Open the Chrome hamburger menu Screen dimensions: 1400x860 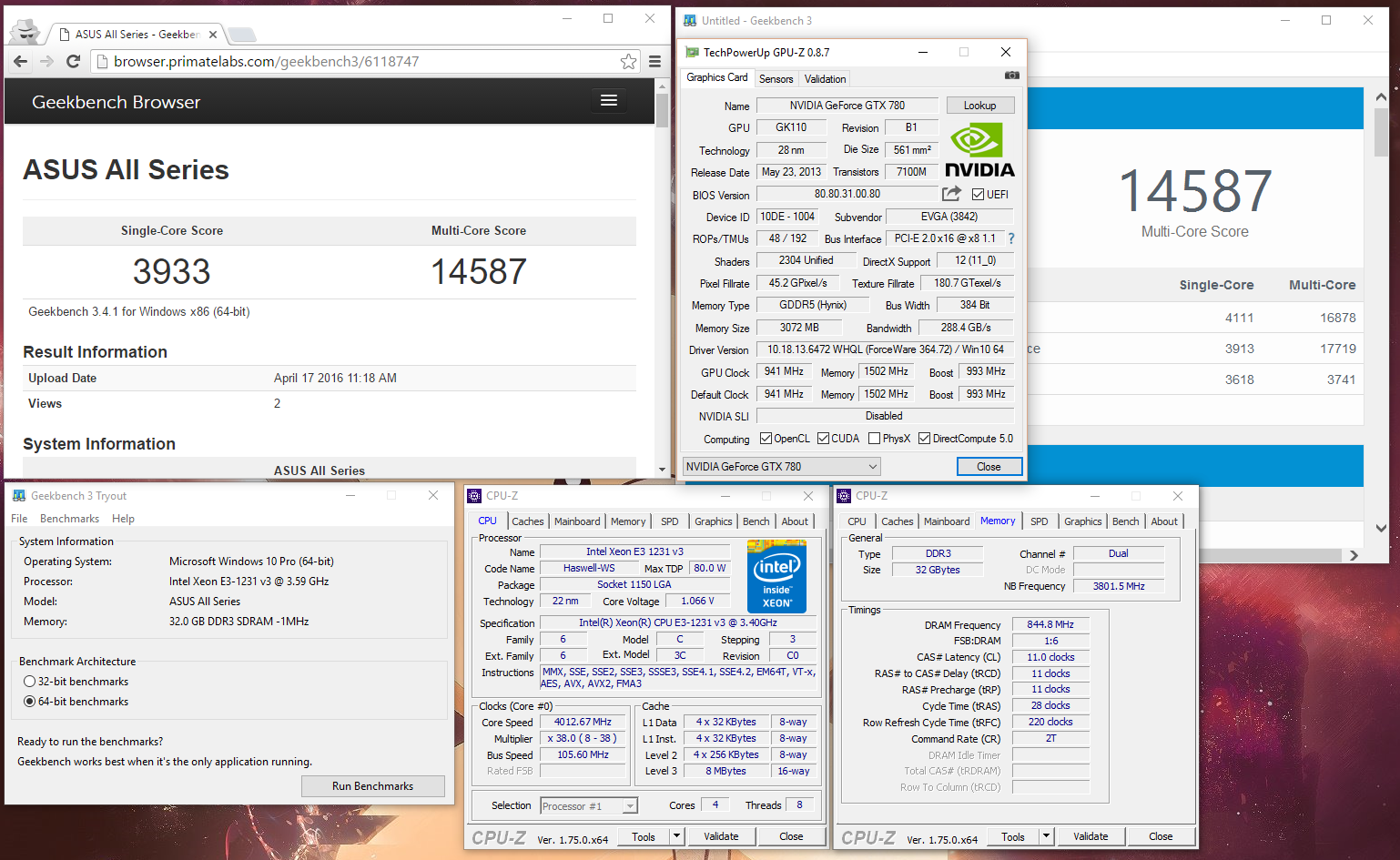coord(654,62)
